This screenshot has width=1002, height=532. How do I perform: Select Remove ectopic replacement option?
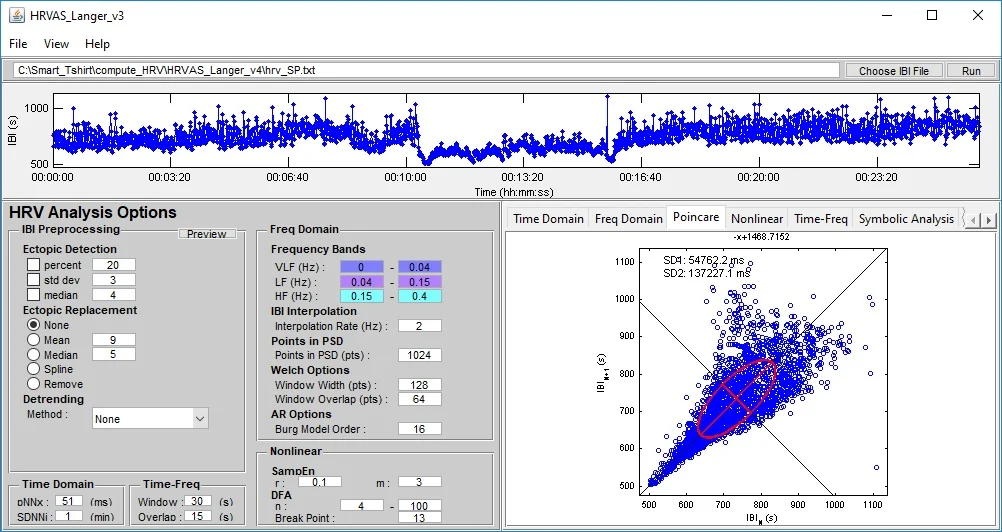coord(33,384)
